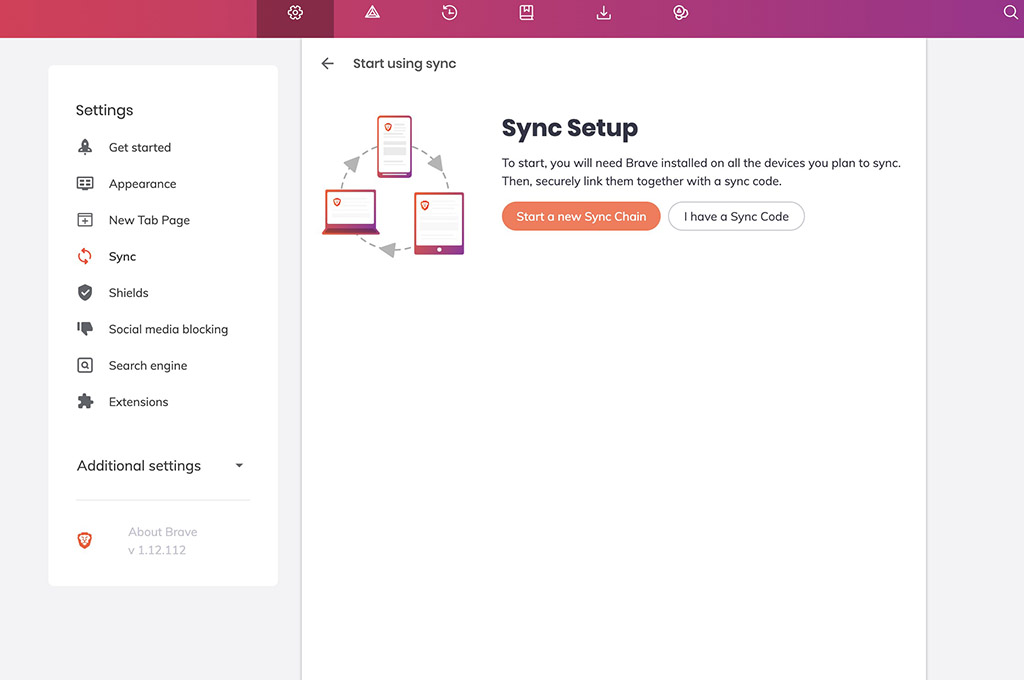The width and height of the screenshot is (1024, 680).
Task: Open the Search engine settings section
Action: point(148,366)
